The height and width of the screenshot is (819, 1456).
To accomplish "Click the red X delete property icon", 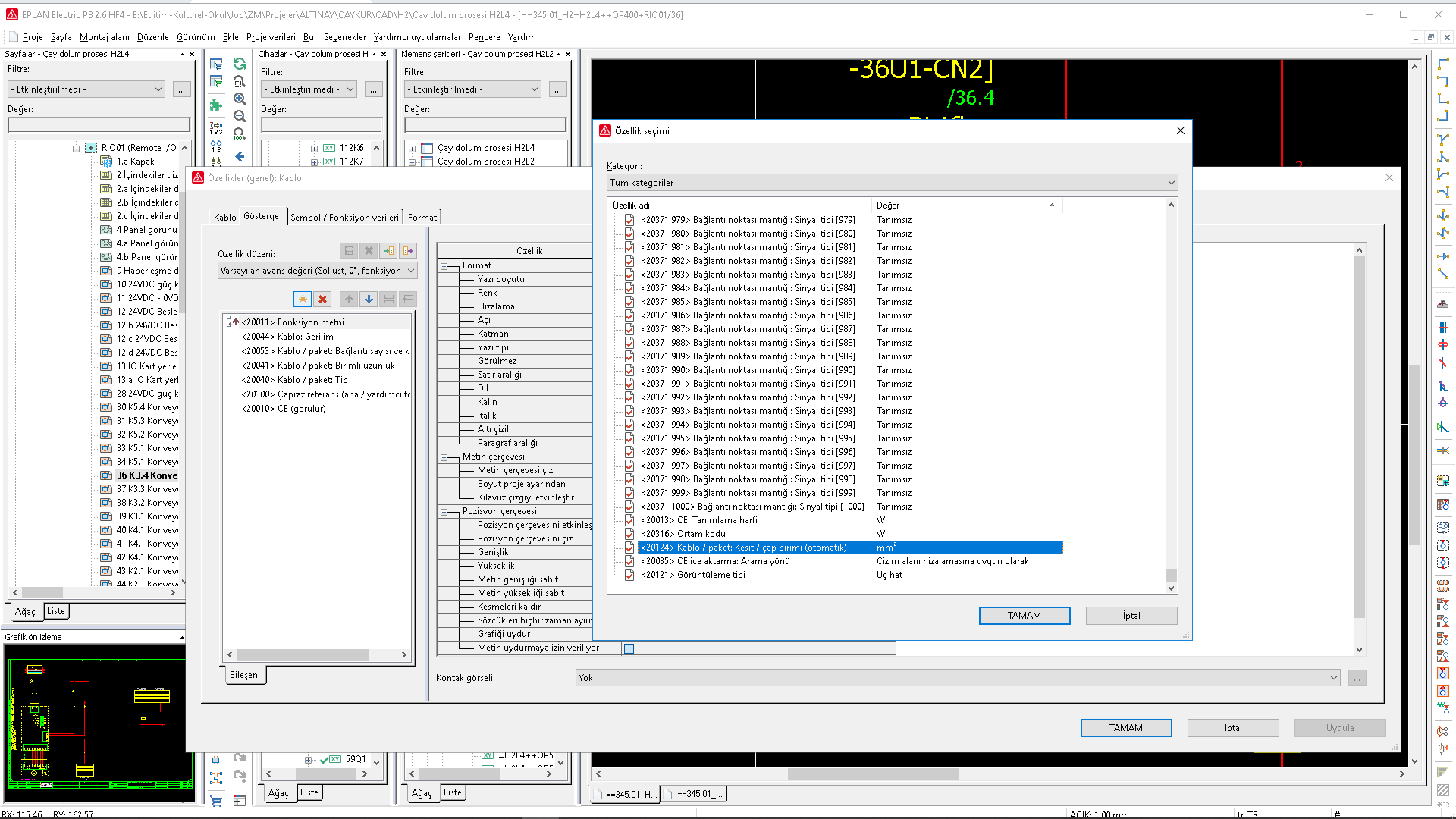I will tap(323, 299).
